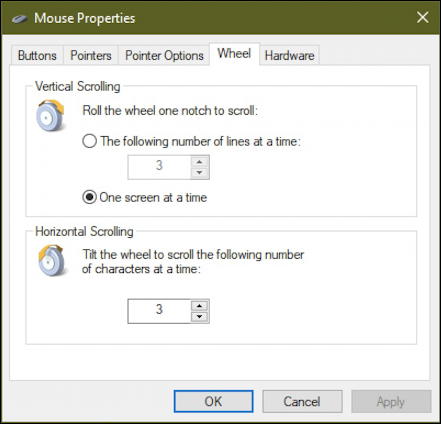Click the Apply button
The height and width of the screenshot is (424, 441).
[391, 401]
